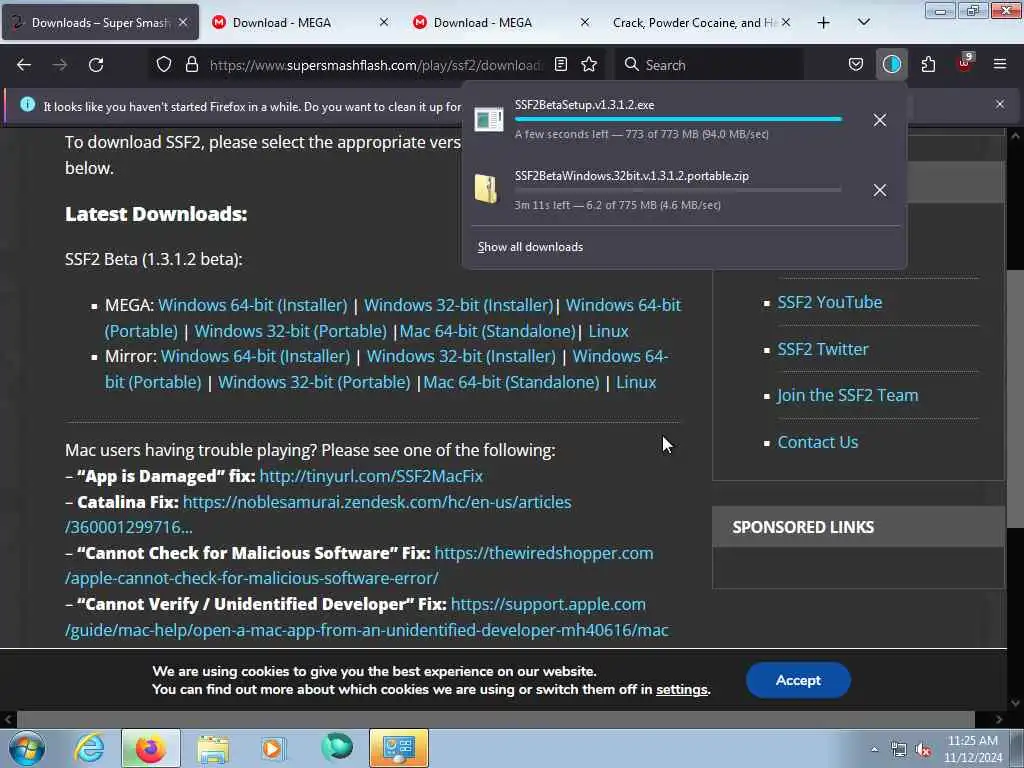Cancel the SSF2BetaWindows.32bit portable zip download
The image size is (1024, 768).
point(880,190)
